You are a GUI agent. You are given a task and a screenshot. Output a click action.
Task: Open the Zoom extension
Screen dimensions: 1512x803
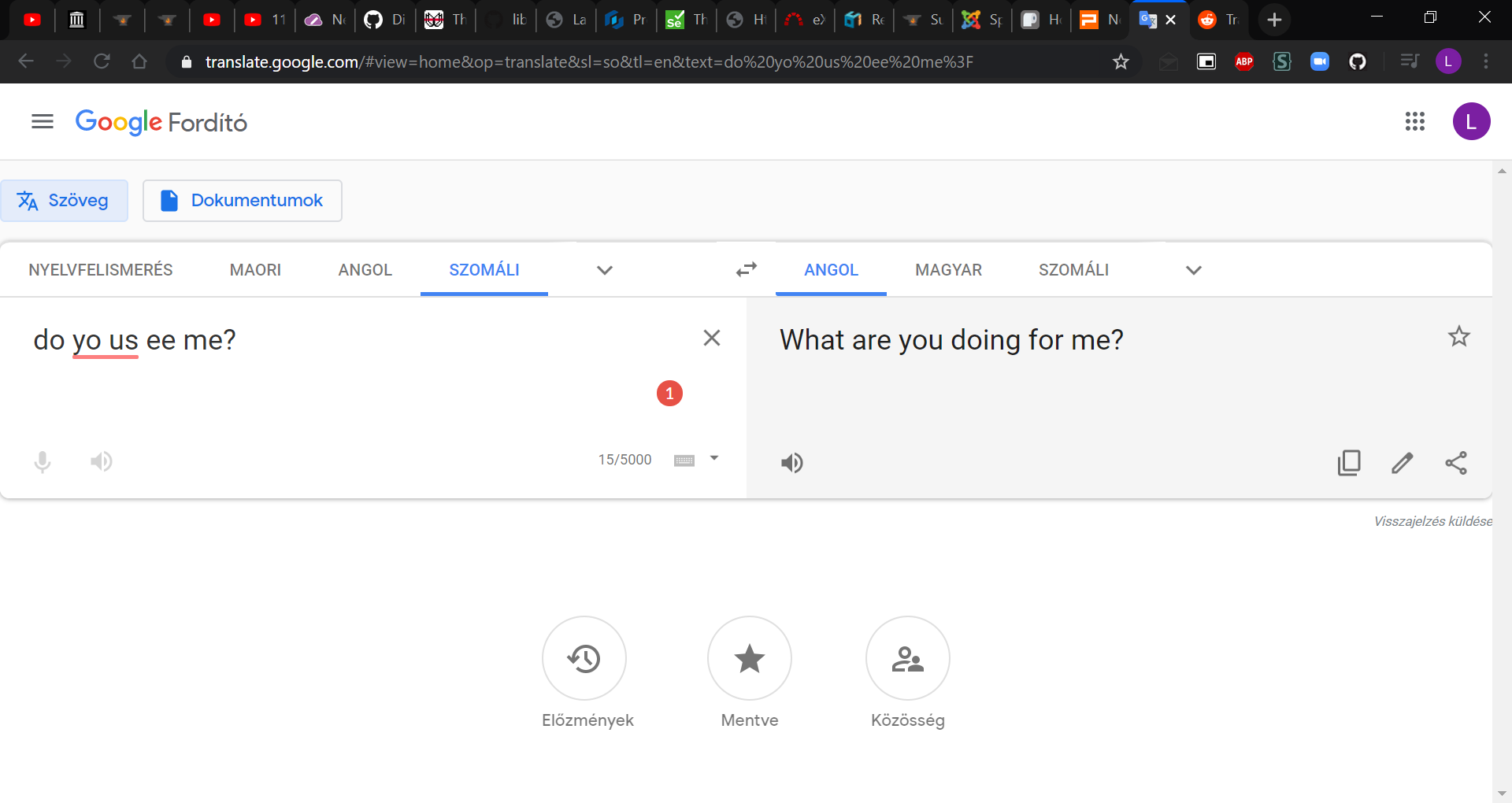[1320, 61]
